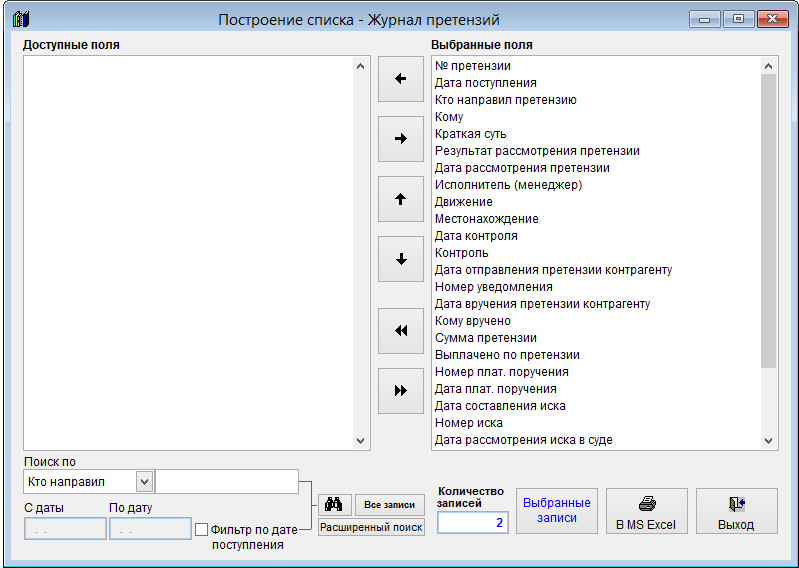799x568 pixels.
Task: Click the Выбранные поля scrollbar thumb
Action: [x=768, y=221]
